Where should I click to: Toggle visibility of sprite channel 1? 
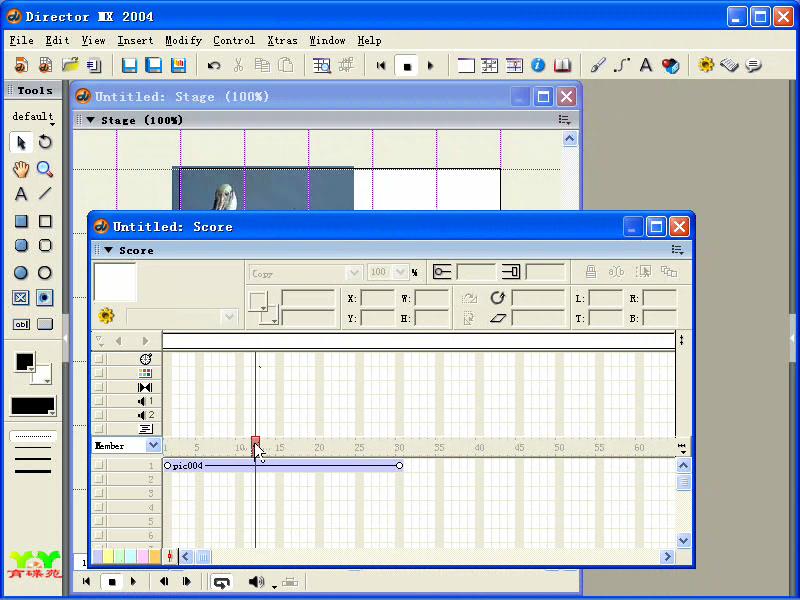click(x=98, y=465)
